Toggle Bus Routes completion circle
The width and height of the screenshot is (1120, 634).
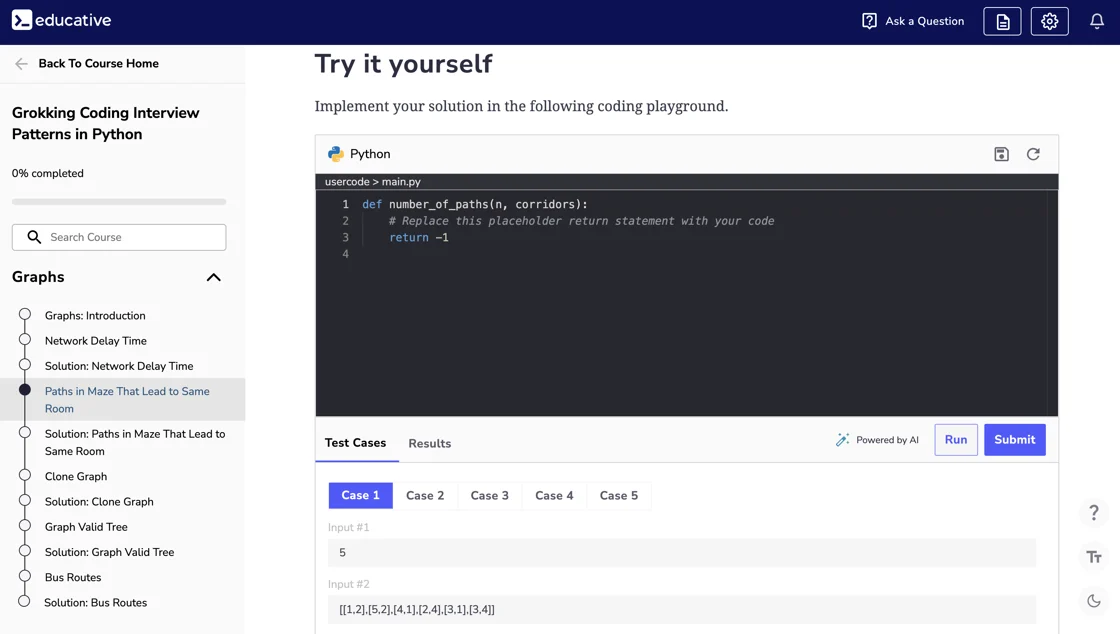25,575
